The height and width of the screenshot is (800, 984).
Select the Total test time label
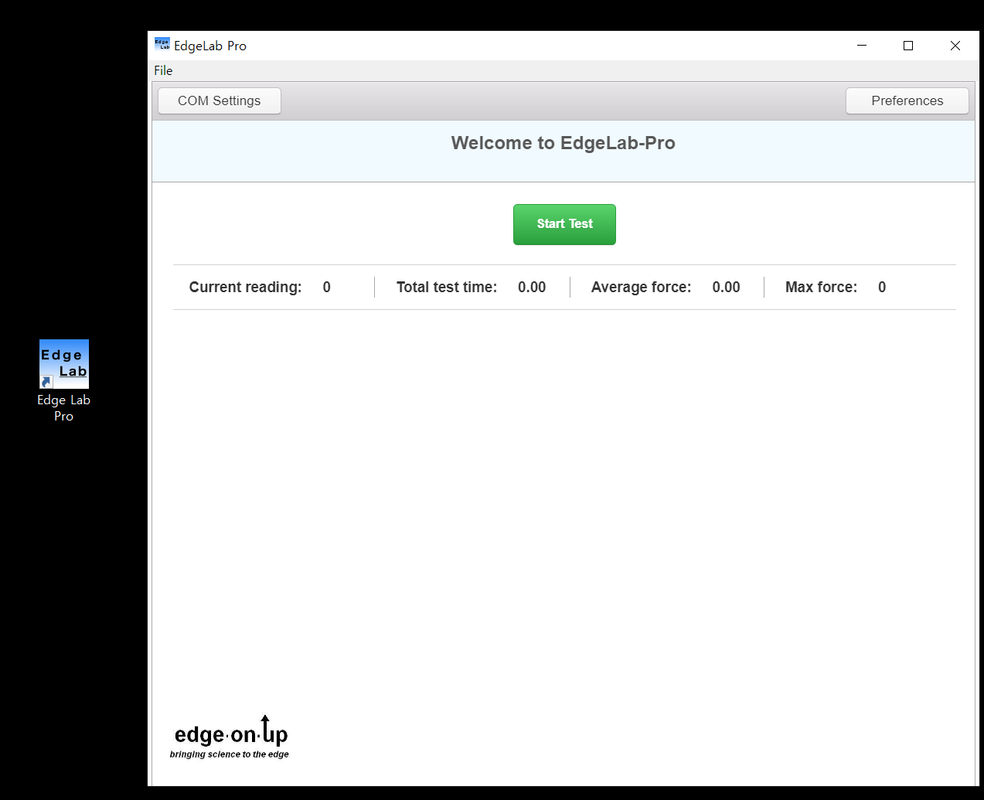pyautogui.click(x=446, y=287)
